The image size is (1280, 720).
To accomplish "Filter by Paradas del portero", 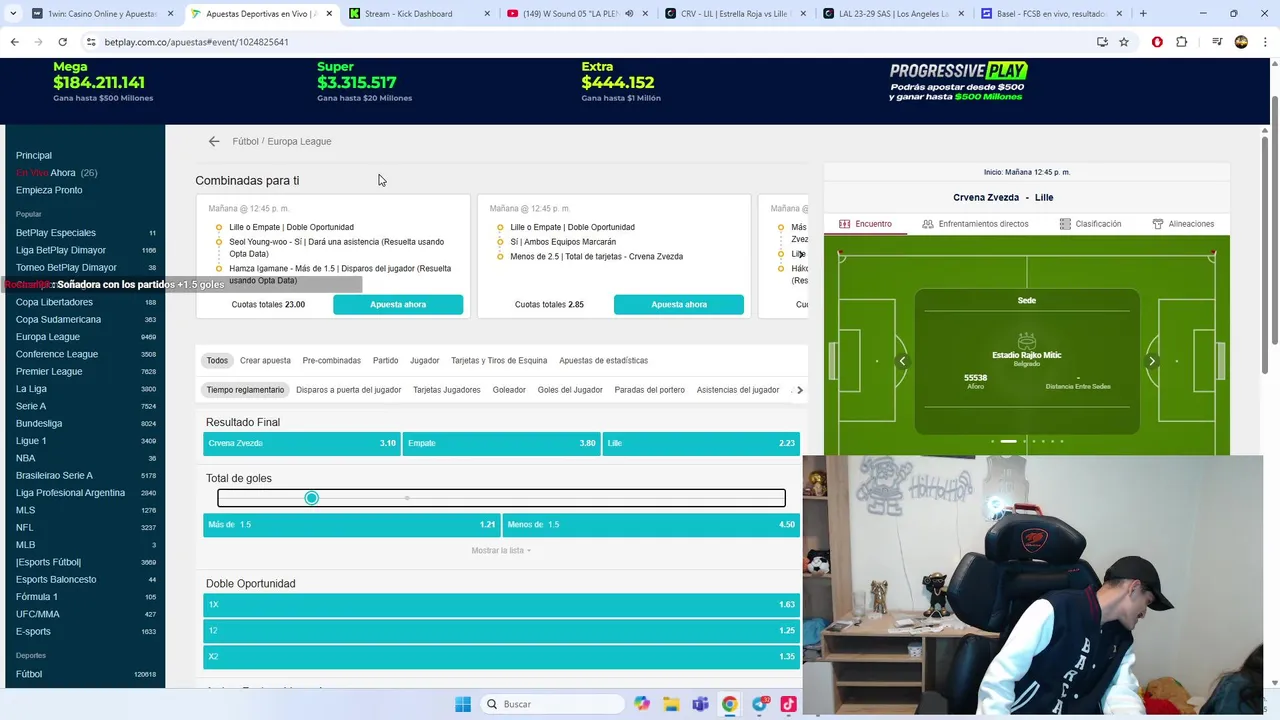I will point(649,390).
